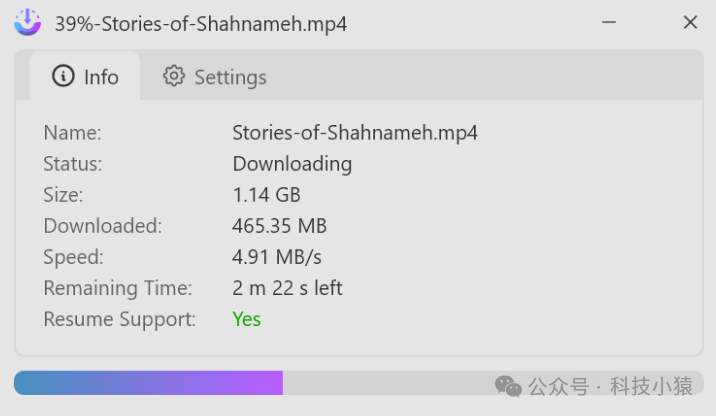This screenshot has width=716, height=416.
Task: Click the 4.91 MB/s speed value
Action: (x=276, y=257)
